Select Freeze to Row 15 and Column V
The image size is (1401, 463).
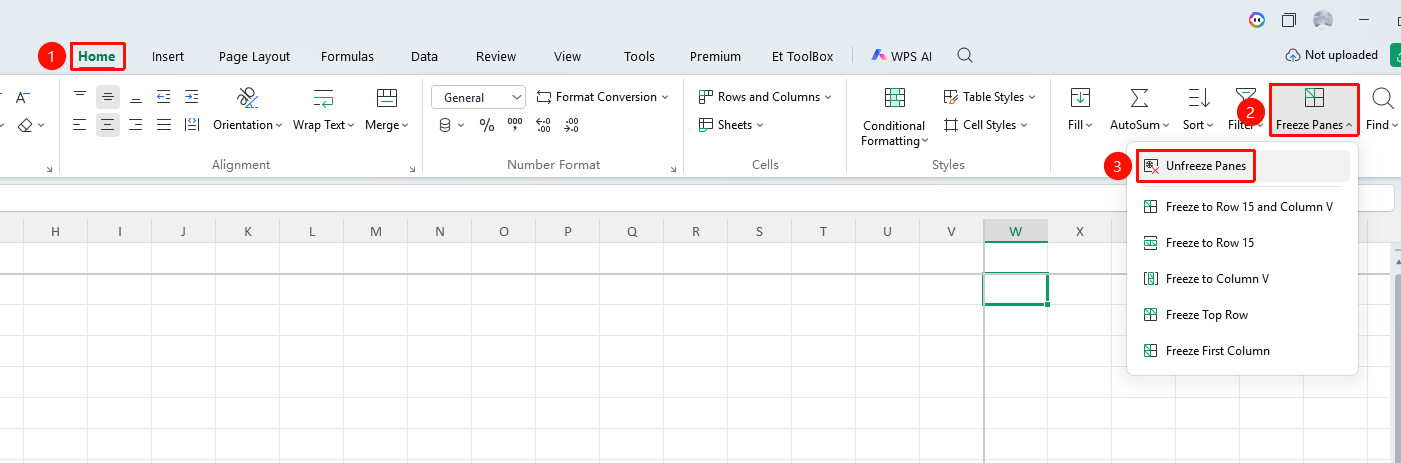(1242, 207)
